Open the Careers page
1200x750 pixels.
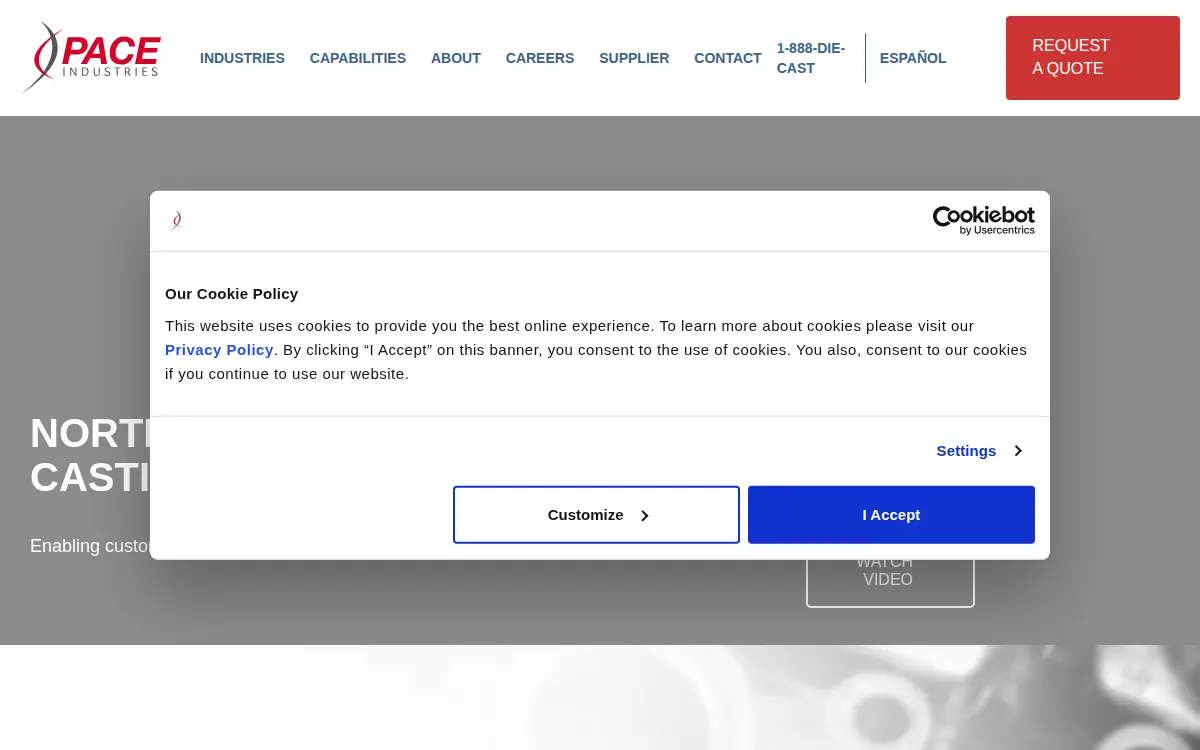click(540, 58)
